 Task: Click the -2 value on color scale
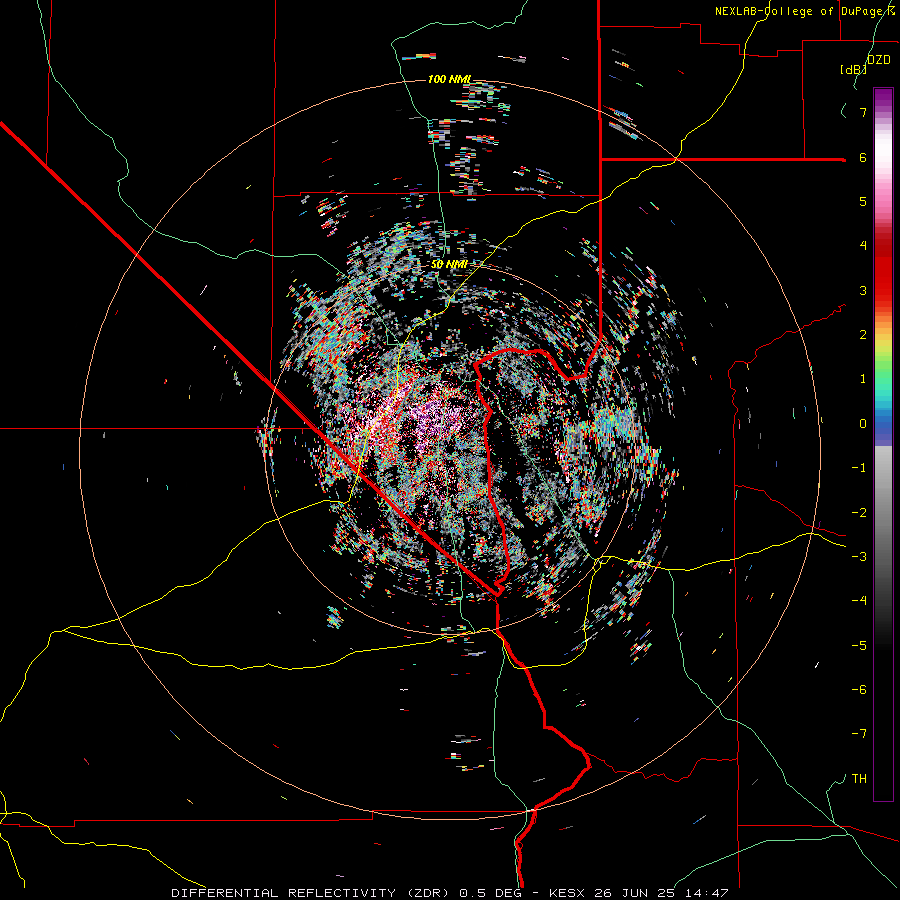(859, 513)
